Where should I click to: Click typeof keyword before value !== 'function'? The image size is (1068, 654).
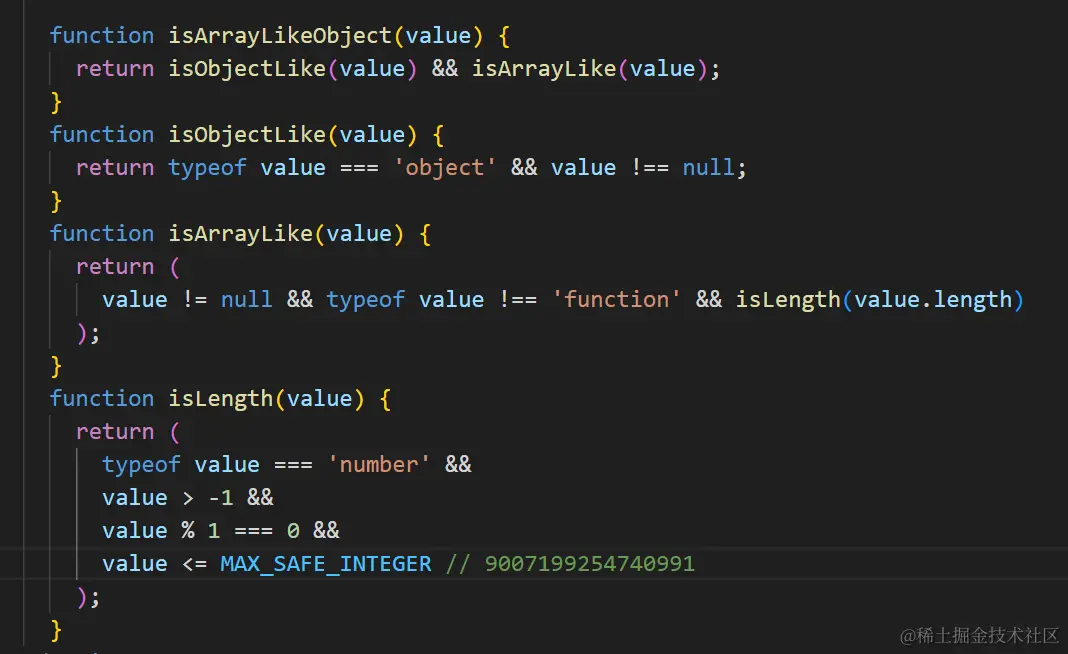[x=366, y=300]
